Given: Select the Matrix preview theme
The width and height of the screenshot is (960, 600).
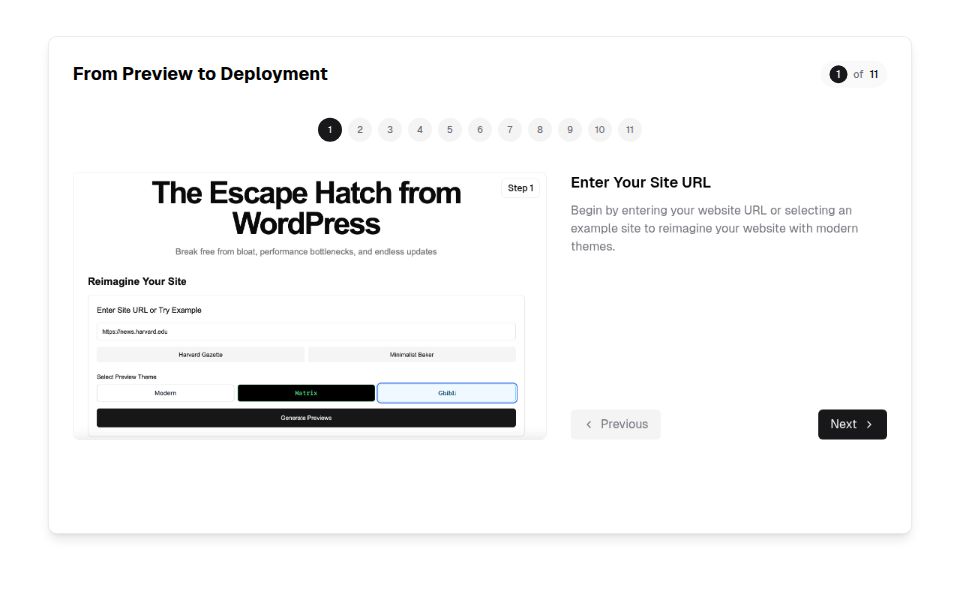Looking at the screenshot, I should click(306, 393).
